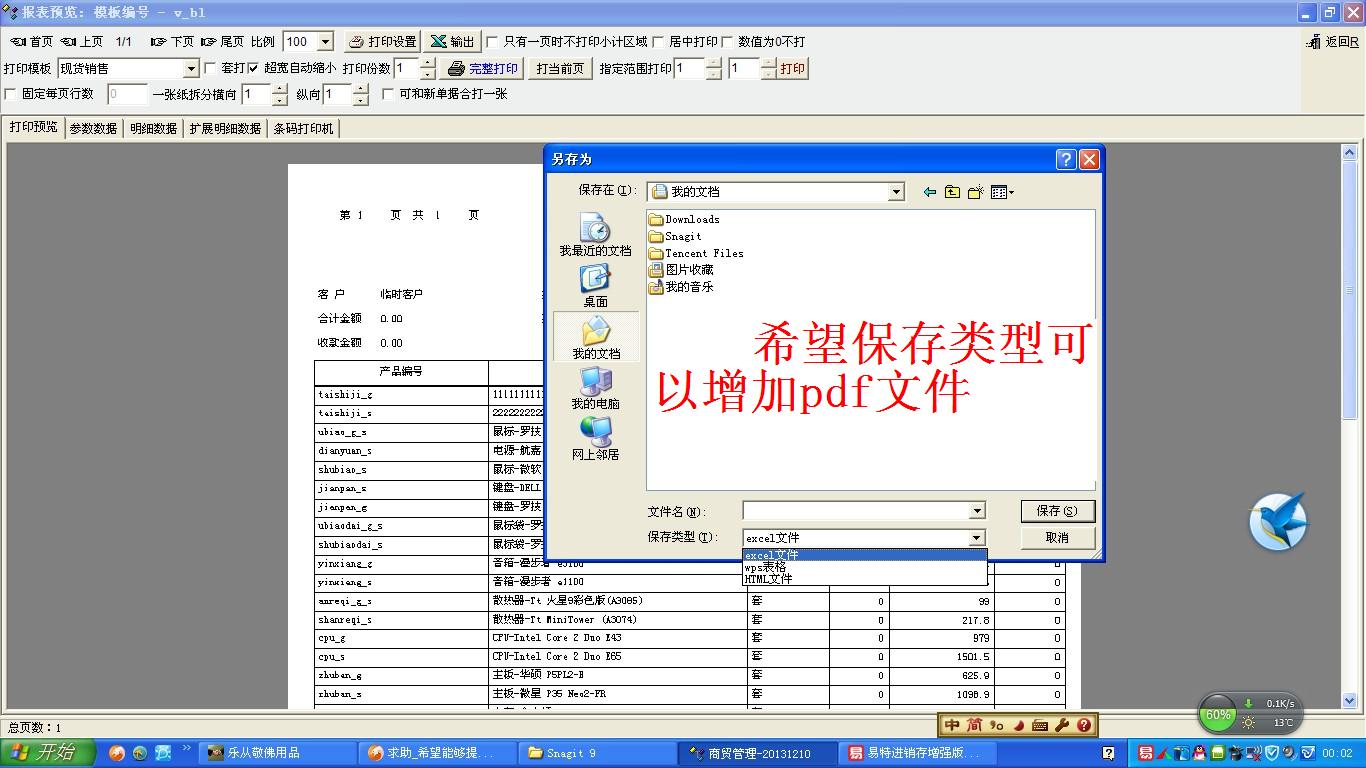The width and height of the screenshot is (1366, 768).
Task: Enable the 居中打印 checkbox
Action: click(658, 42)
